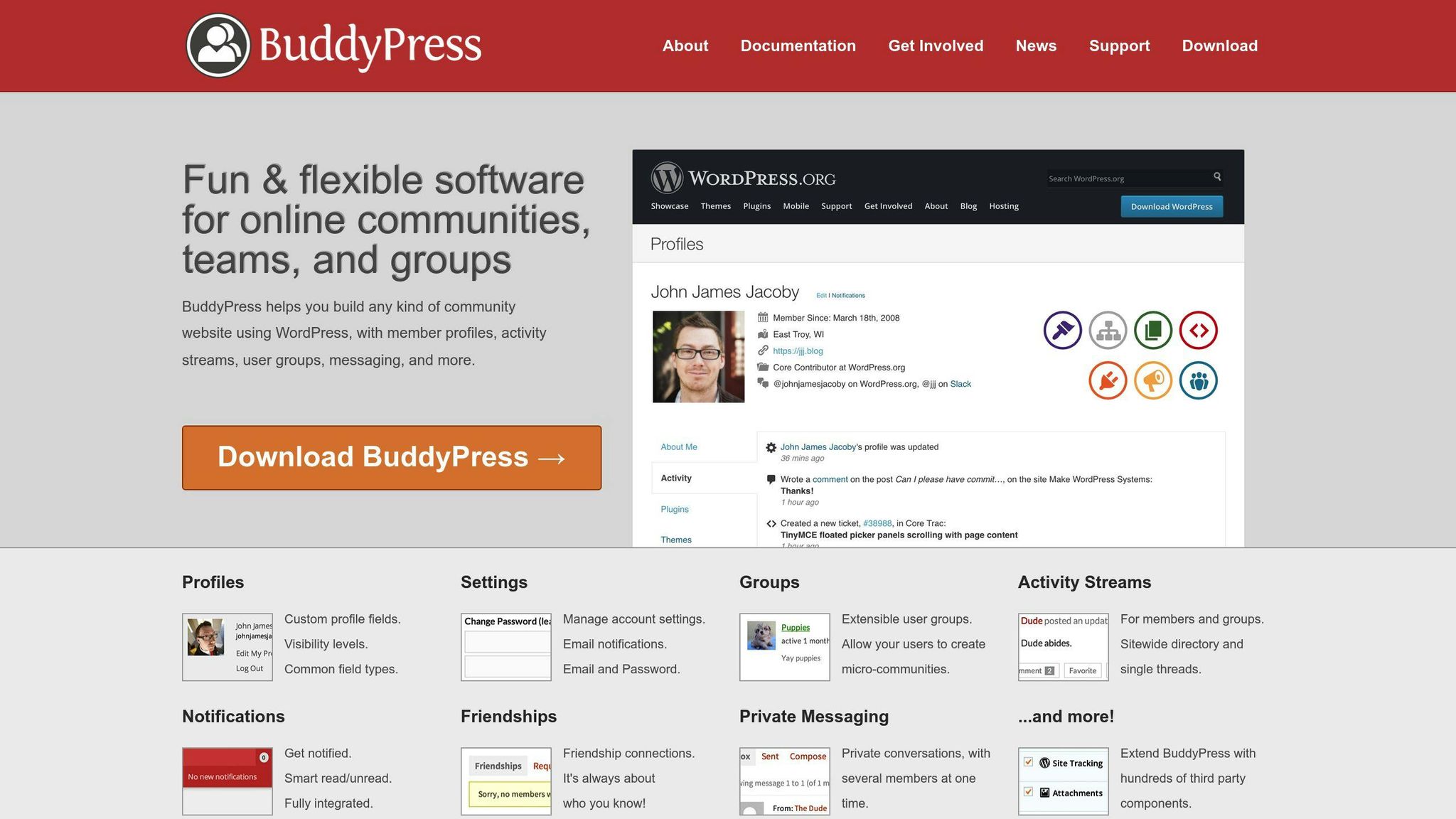The height and width of the screenshot is (819, 1456).
Task: Open the Slack link in profile
Action: pyautogui.click(x=960, y=384)
